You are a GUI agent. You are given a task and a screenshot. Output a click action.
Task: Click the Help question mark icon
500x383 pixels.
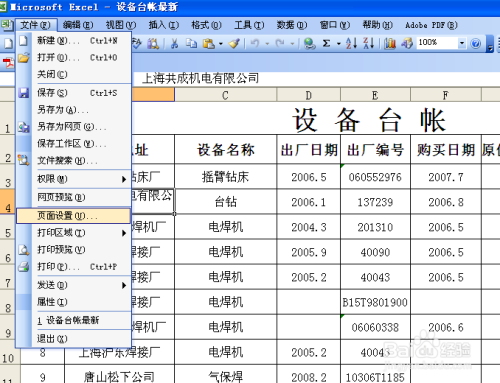click(475, 43)
